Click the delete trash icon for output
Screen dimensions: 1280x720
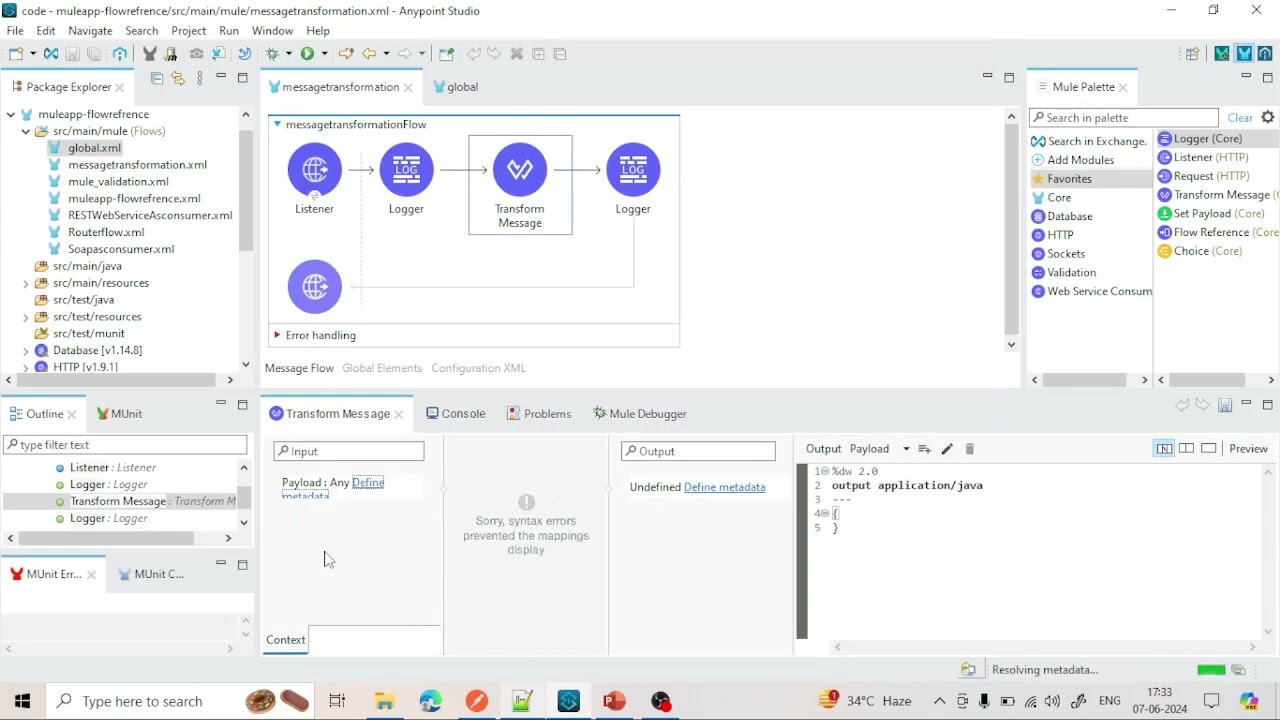[969, 449]
